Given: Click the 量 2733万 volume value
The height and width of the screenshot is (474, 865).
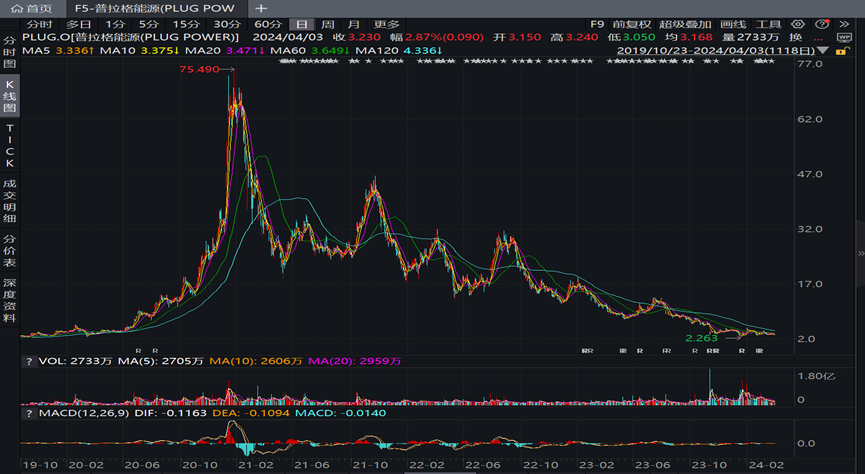Looking at the screenshot, I should 751,37.
